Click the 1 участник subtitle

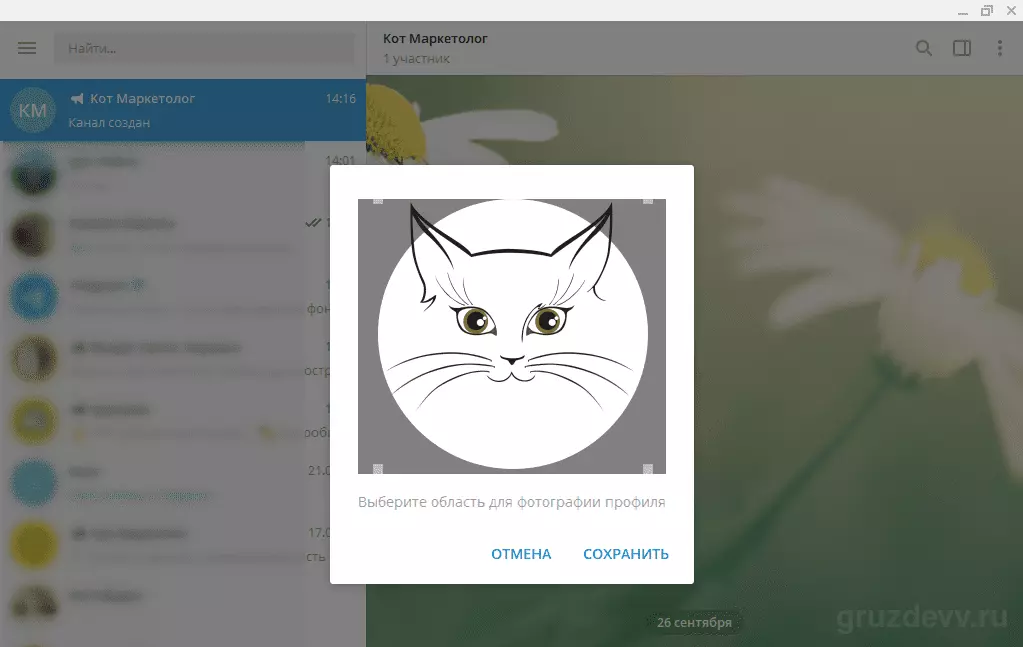pos(416,59)
